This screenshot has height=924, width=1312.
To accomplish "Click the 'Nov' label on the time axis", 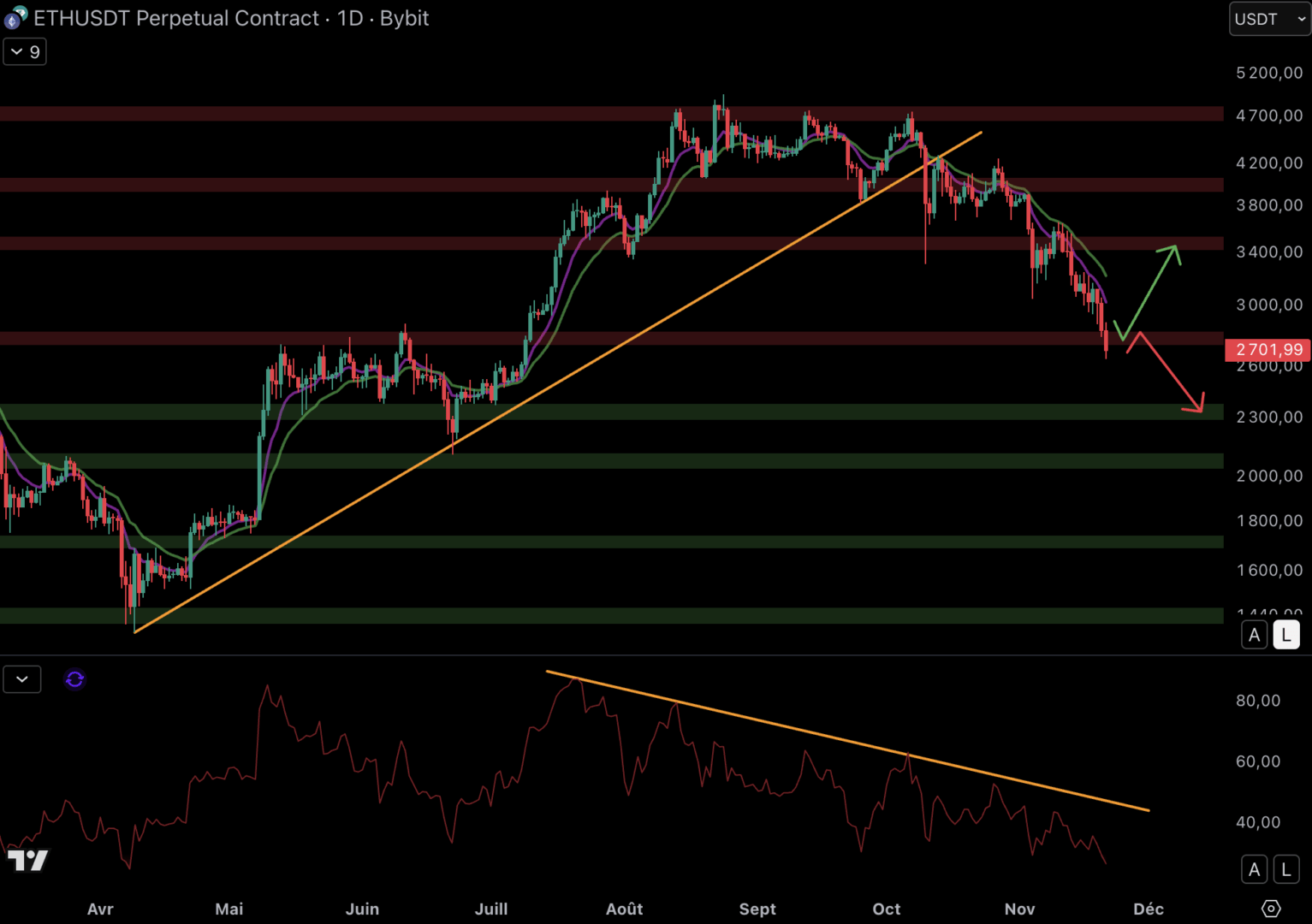I will click(1019, 909).
